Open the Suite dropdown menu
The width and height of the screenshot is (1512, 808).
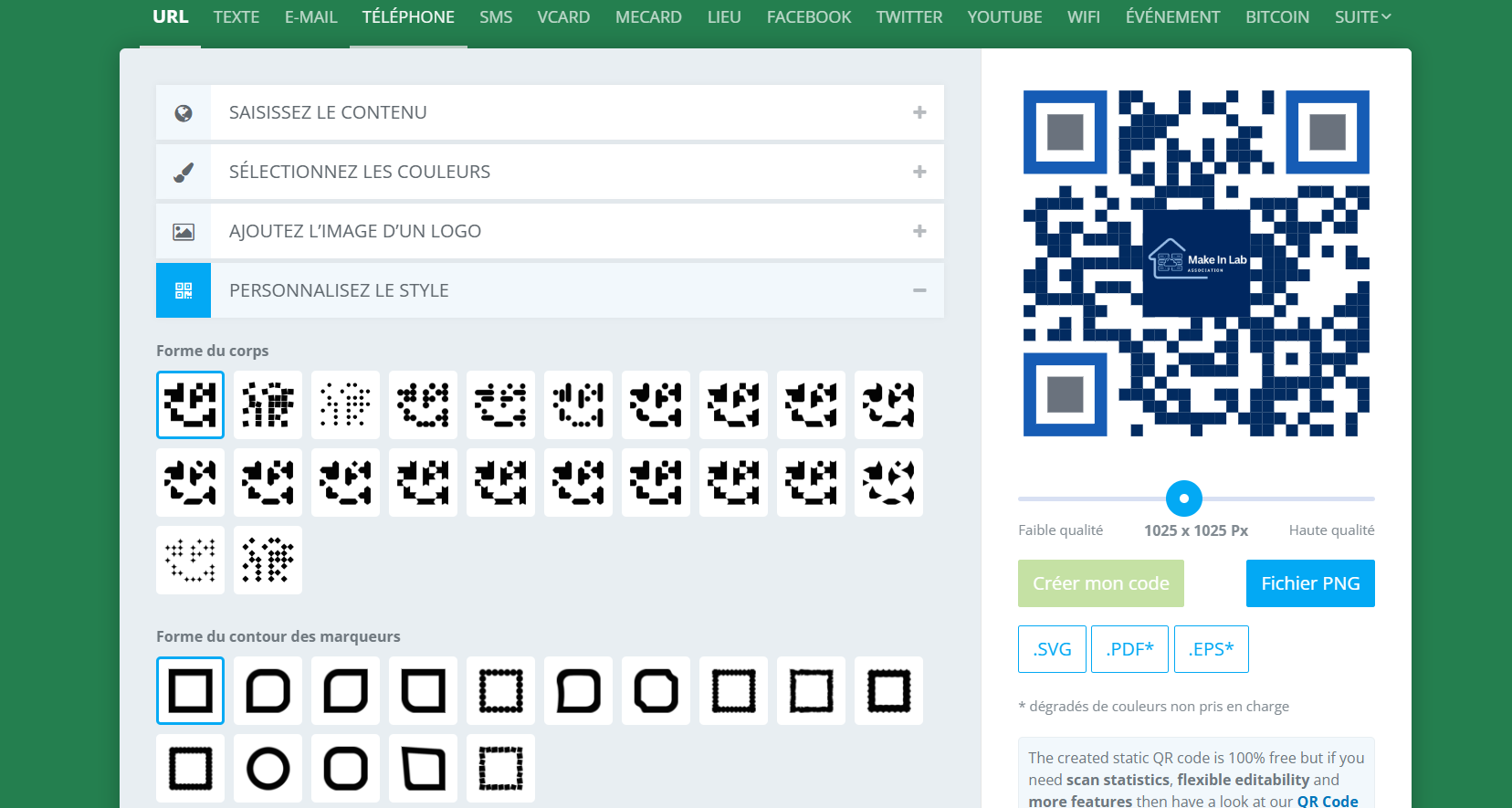1362,17
